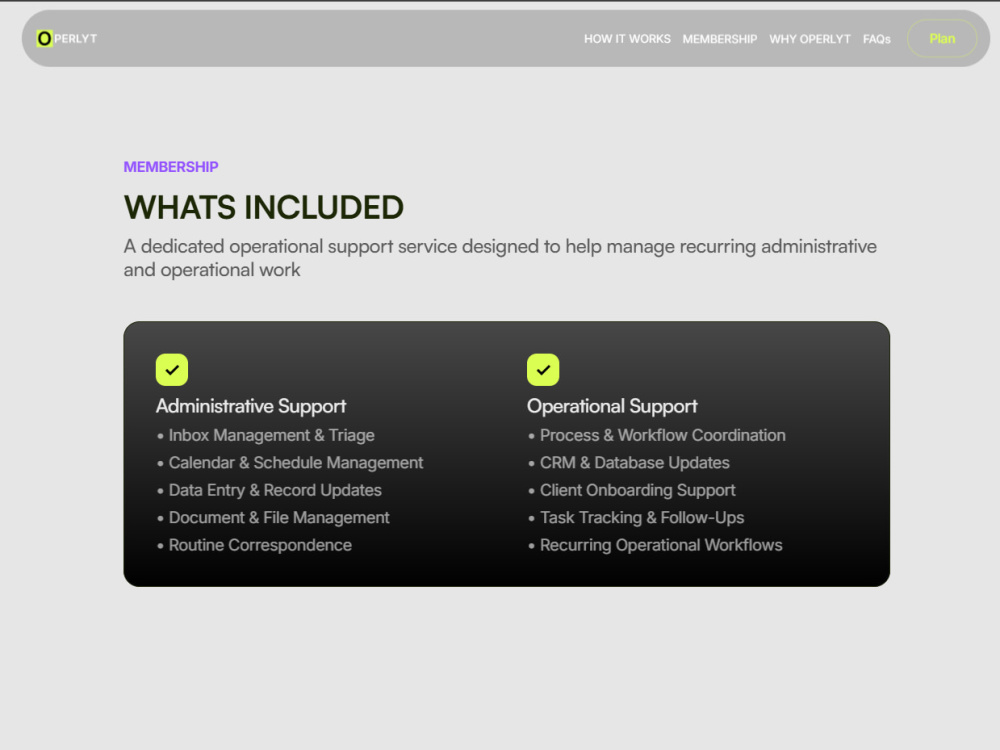Viewport: 1000px width, 750px height.
Task: Click the checkmark icon above Administrative Support
Action: (172, 370)
